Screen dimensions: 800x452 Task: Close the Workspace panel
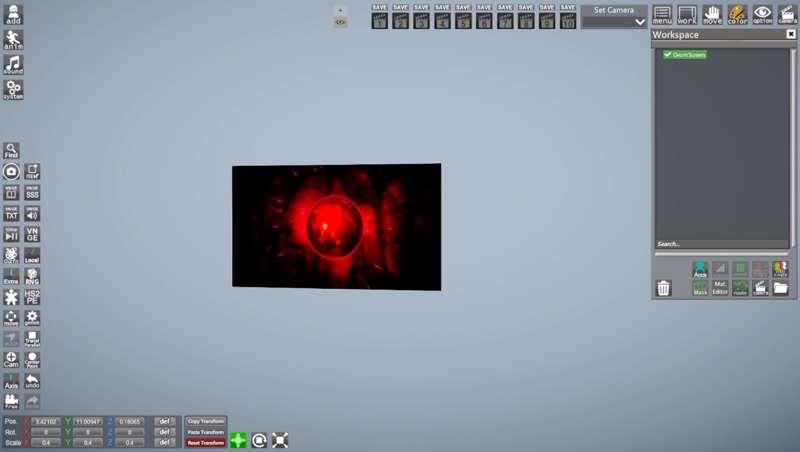coord(791,34)
